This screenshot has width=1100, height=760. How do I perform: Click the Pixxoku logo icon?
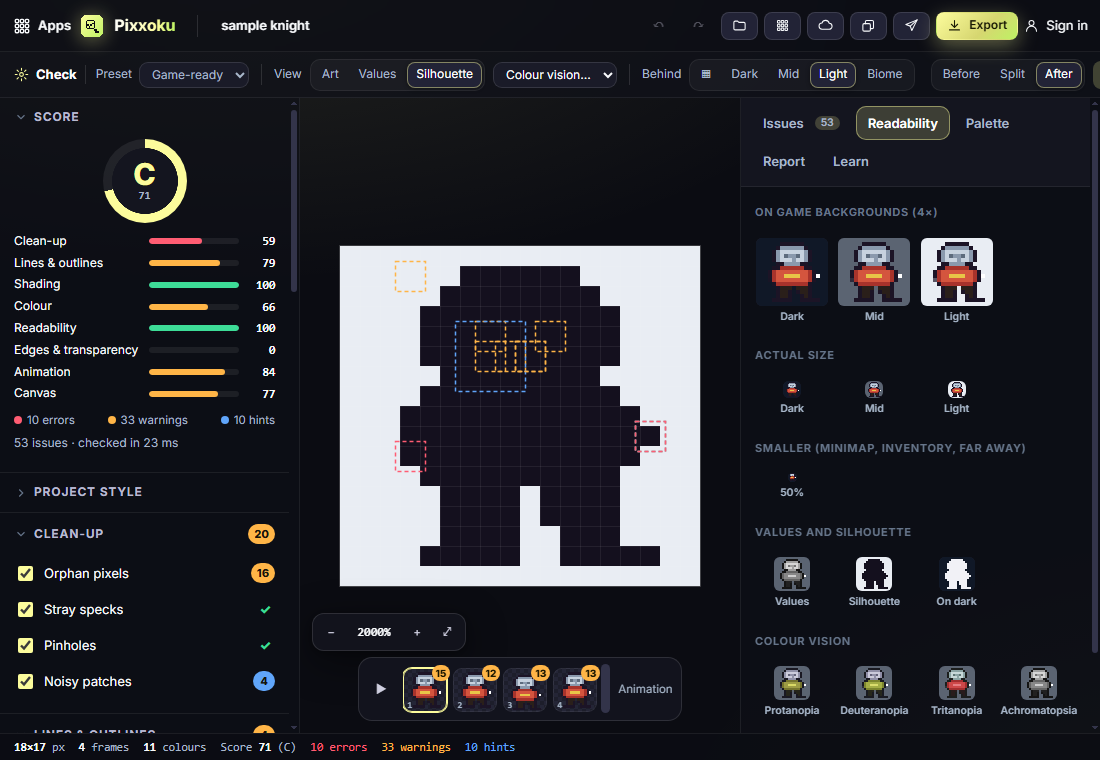[92, 26]
